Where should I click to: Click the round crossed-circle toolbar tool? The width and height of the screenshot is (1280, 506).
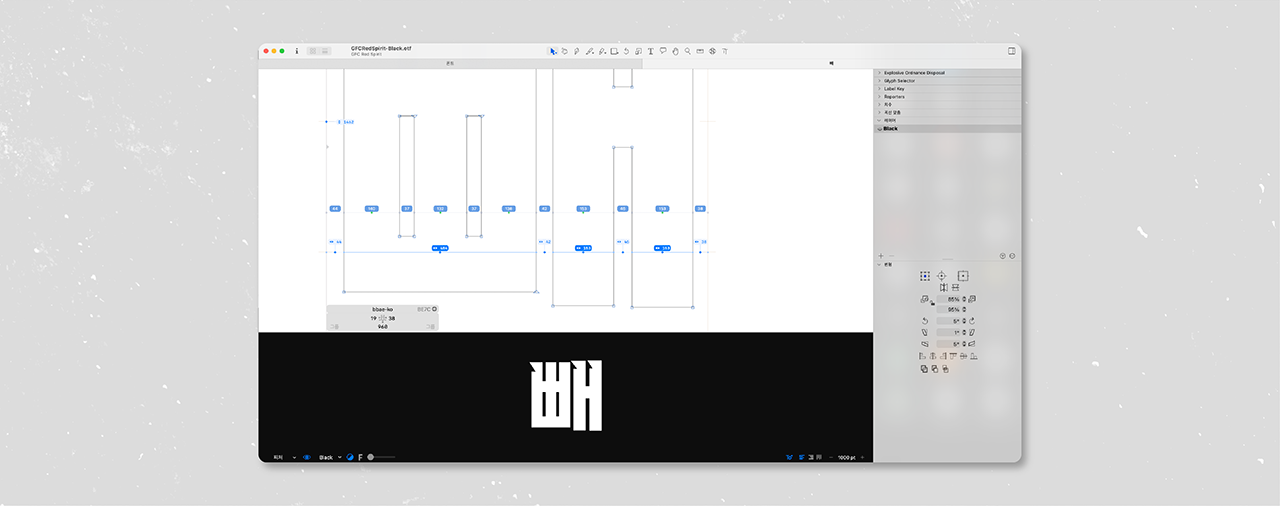point(712,51)
